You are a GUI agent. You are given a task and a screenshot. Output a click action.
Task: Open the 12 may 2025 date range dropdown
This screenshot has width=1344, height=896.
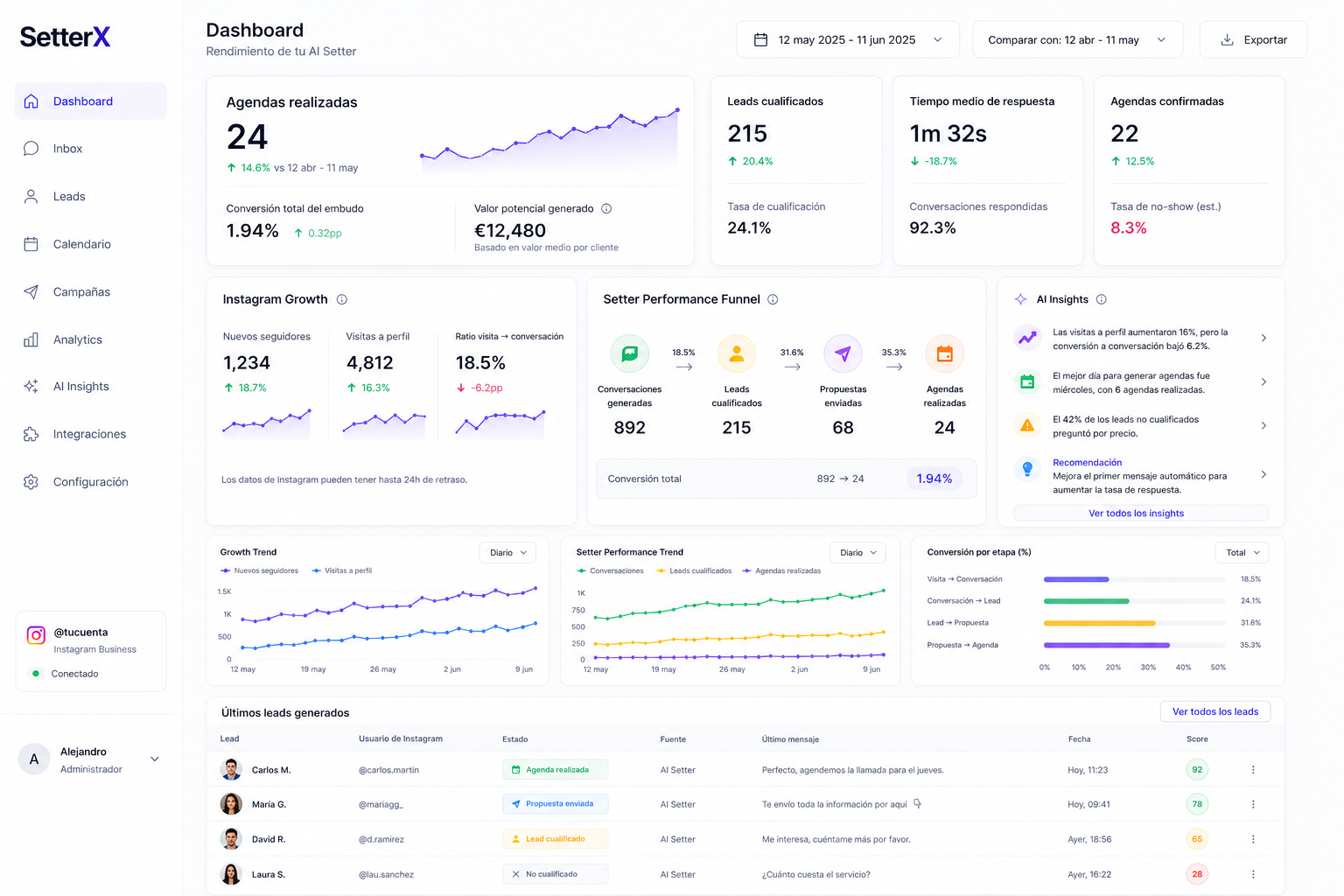[x=848, y=39]
